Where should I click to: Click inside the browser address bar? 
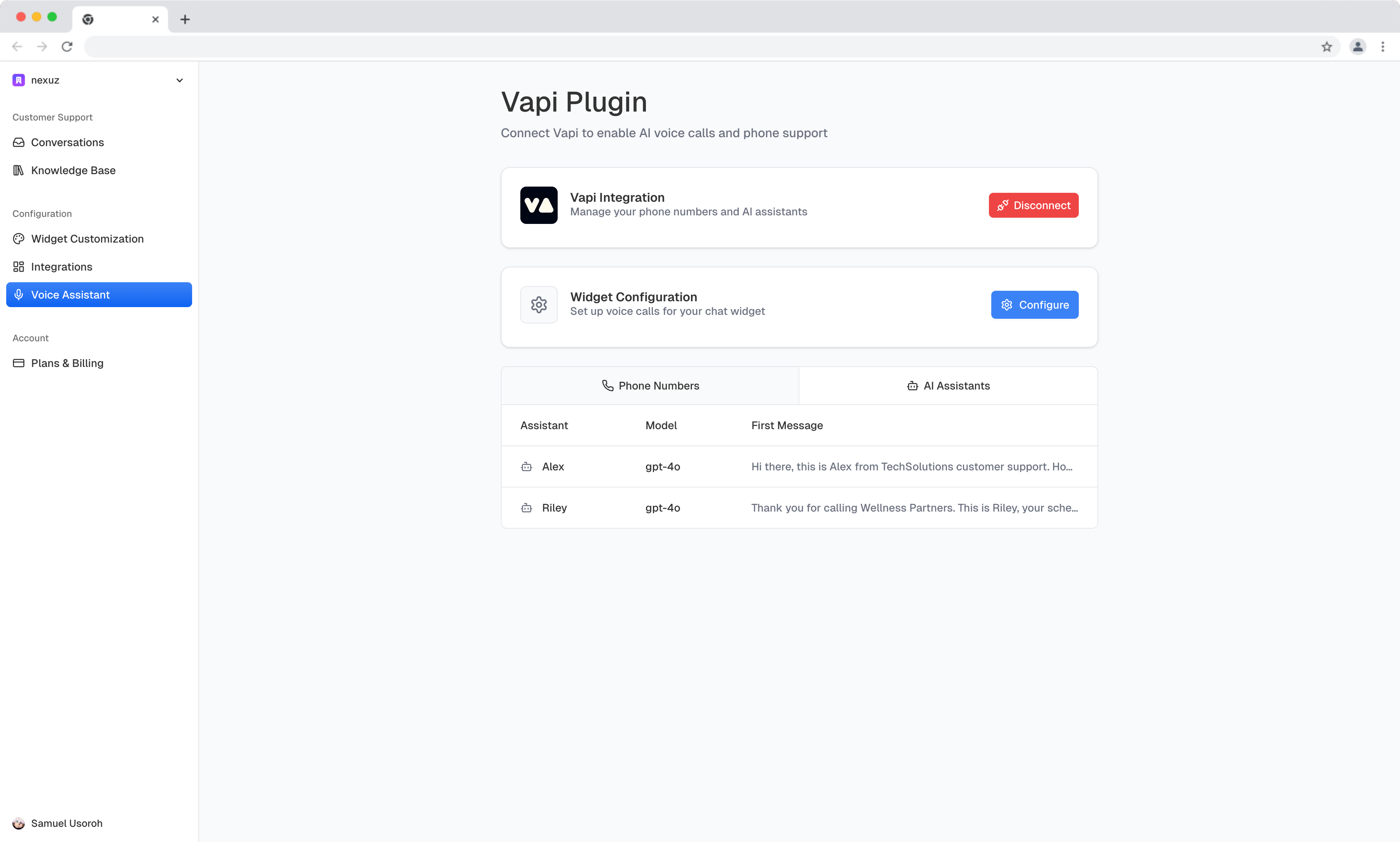point(681,47)
